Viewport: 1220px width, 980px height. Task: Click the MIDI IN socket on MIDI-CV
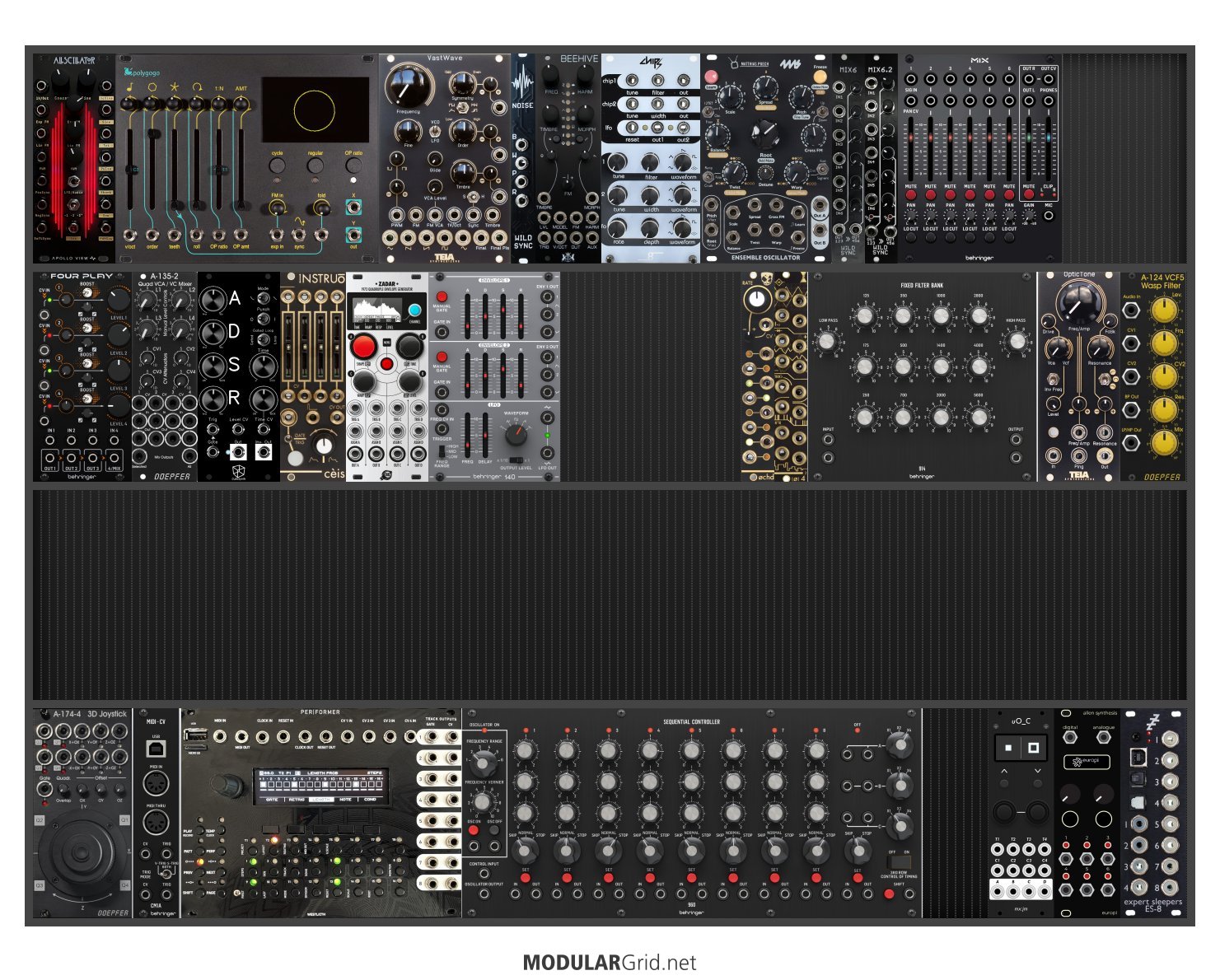point(156,785)
